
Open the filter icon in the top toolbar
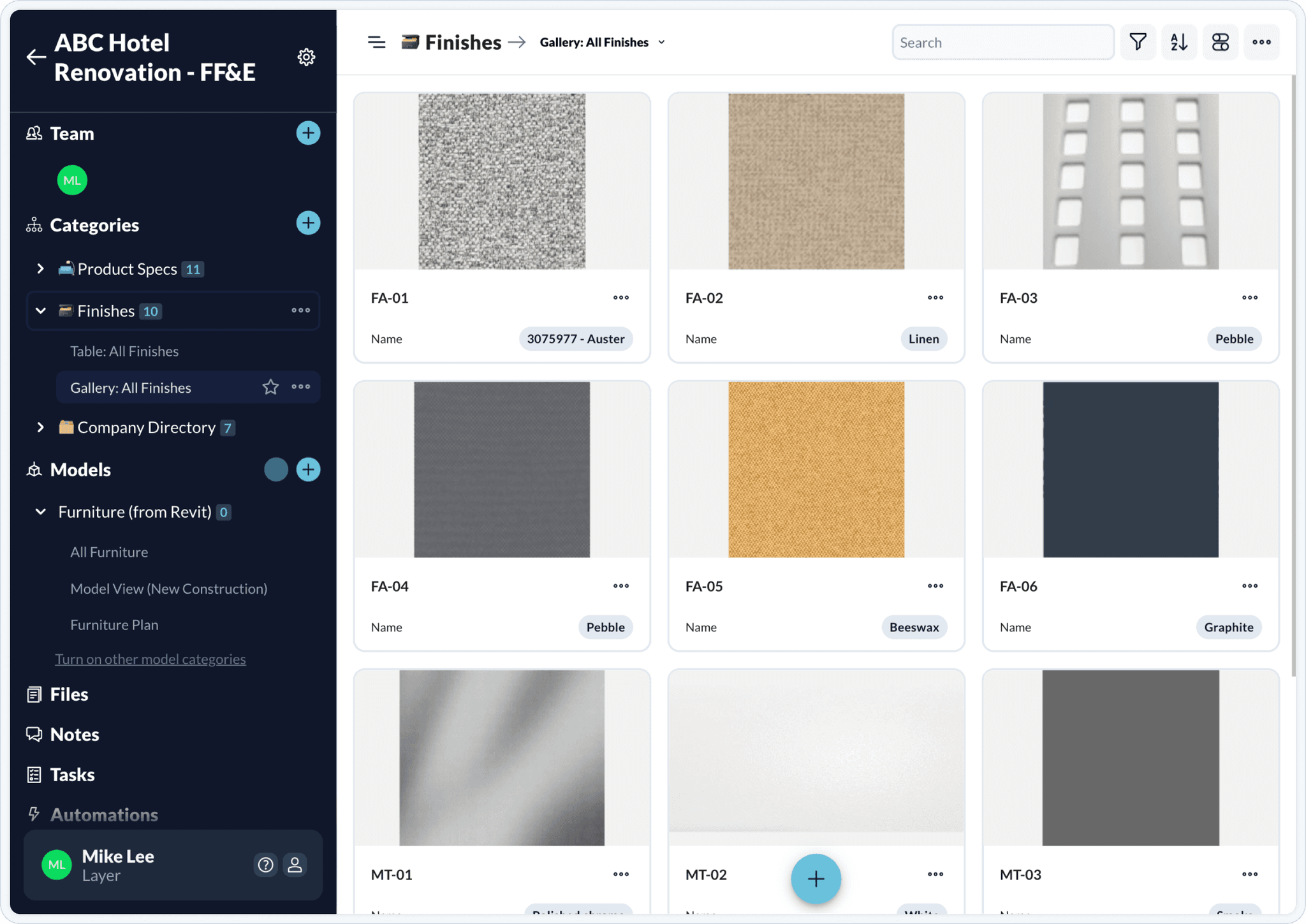coord(1138,42)
